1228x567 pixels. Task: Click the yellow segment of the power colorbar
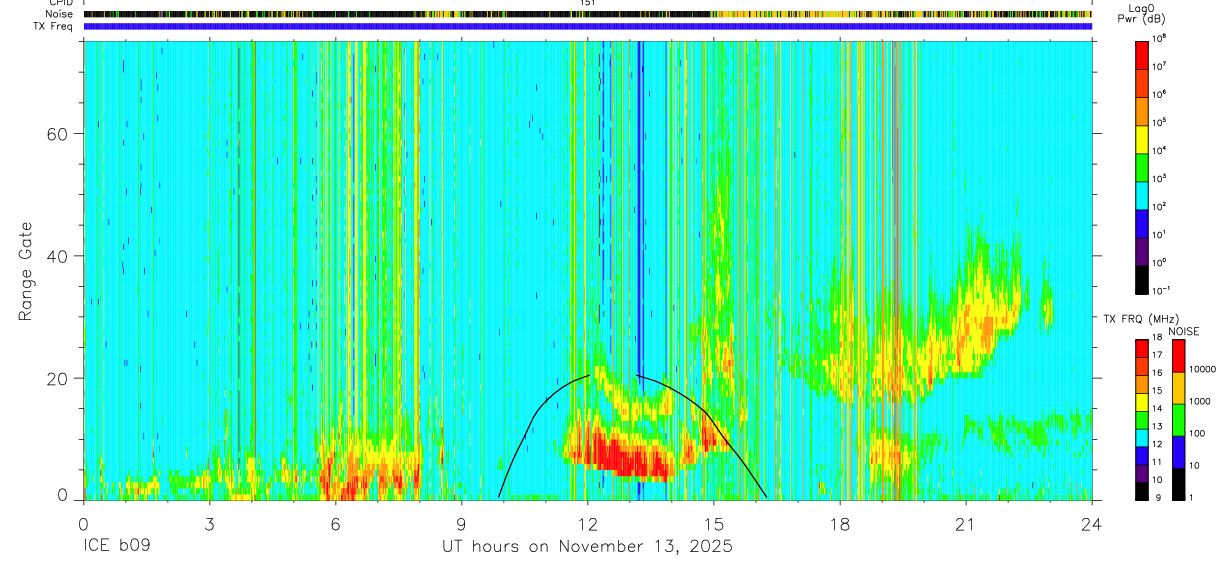point(1142,138)
